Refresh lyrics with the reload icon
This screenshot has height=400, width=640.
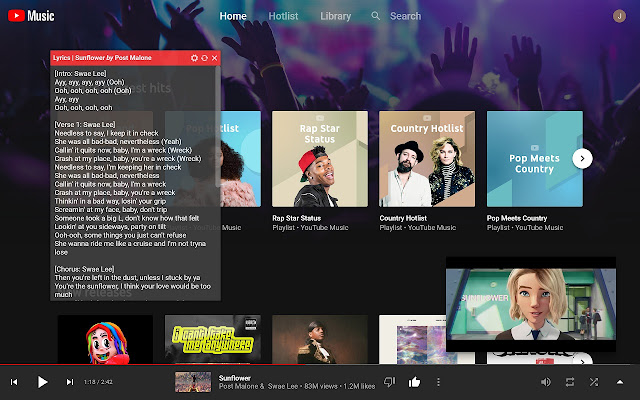point(204,58)
